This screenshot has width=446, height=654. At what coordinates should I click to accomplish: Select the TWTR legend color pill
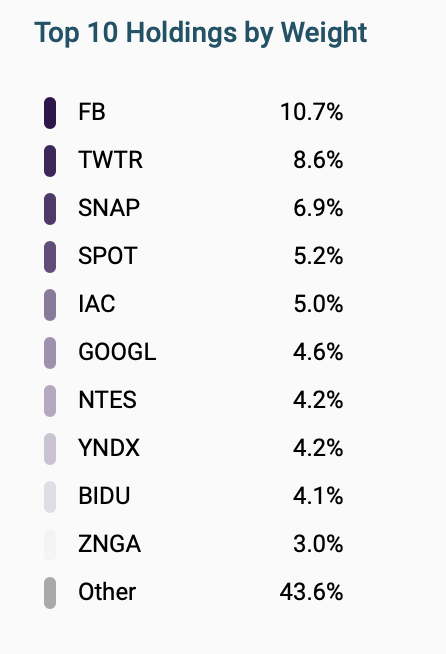(x=50, y=161)
